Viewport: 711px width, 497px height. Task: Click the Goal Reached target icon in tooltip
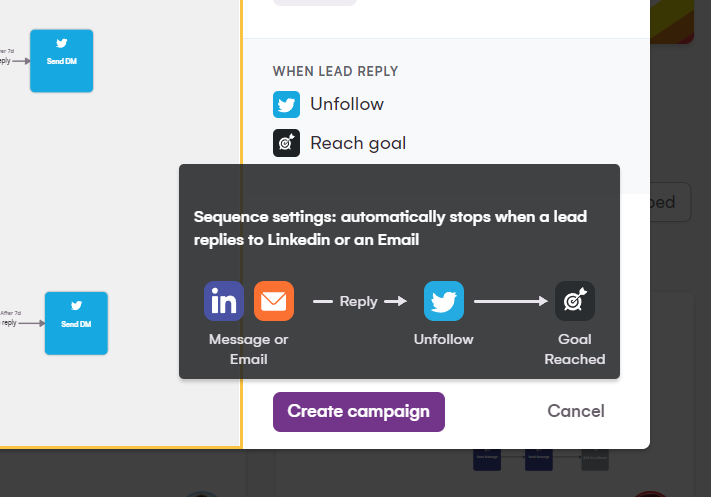tap(575, 301)
